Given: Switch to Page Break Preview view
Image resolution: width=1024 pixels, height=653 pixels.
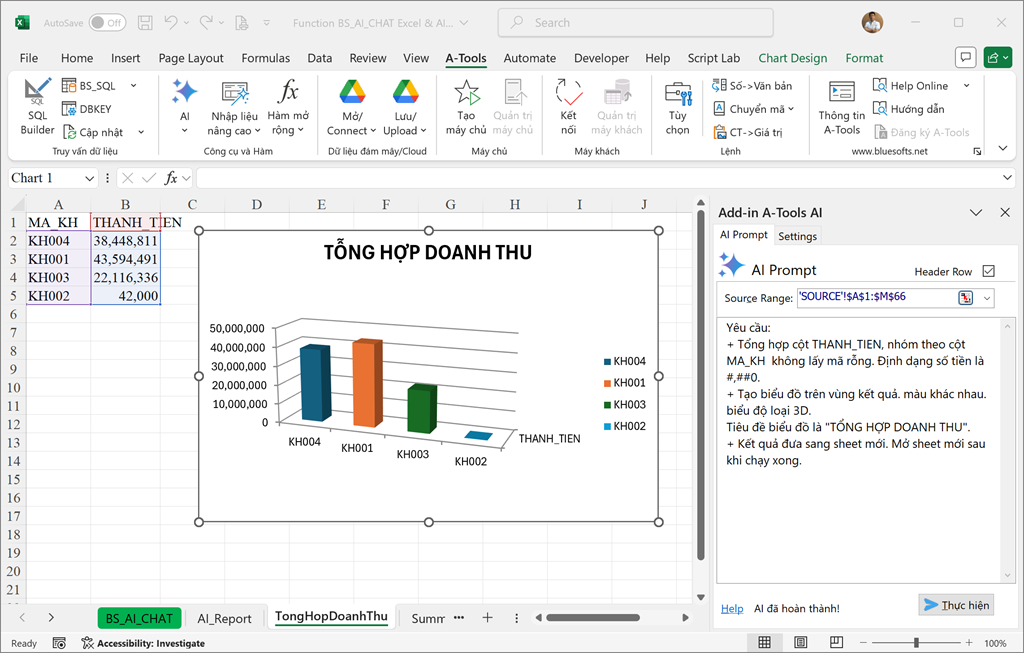Looking at the screenshot, I should (836, 643).
